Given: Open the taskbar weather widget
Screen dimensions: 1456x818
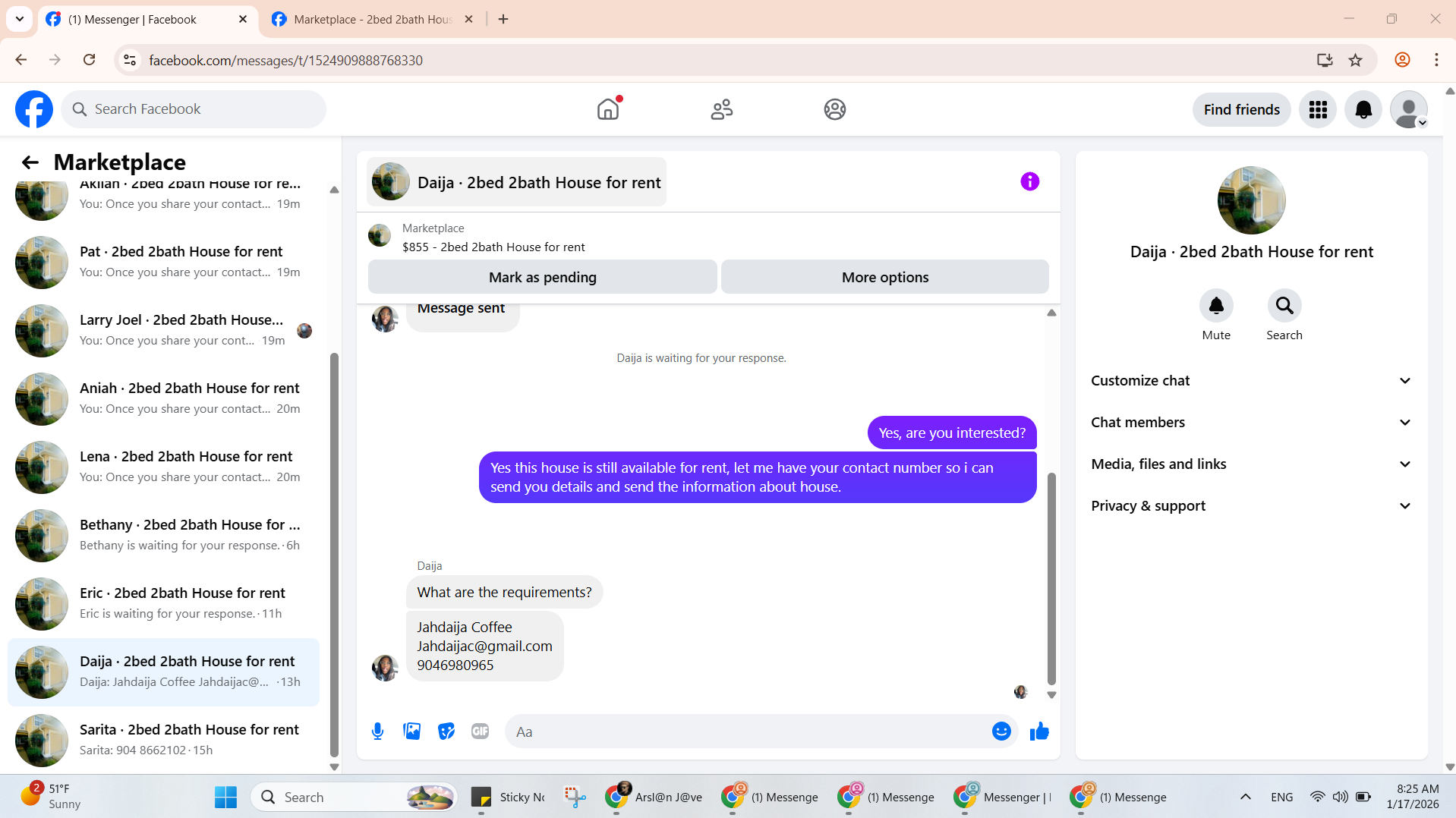Looking at the screenshot, I should [50, 797].
